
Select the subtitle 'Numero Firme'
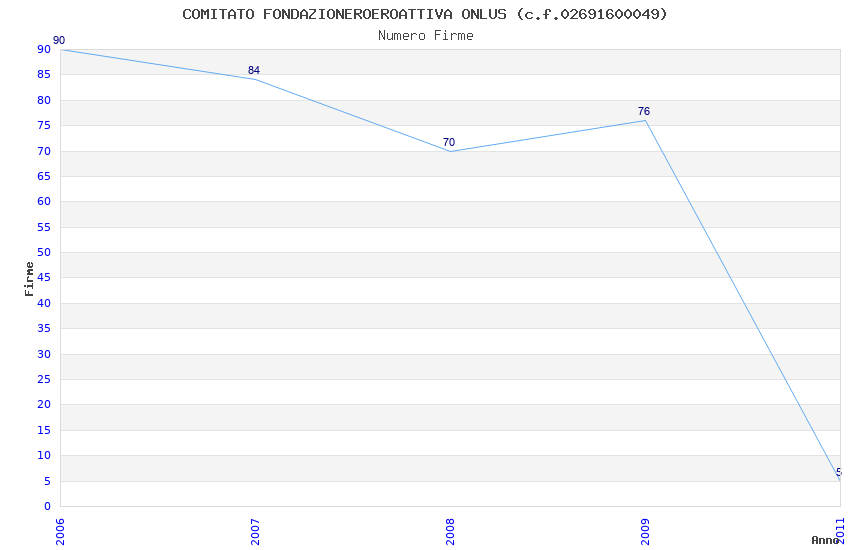click(426, 36)
